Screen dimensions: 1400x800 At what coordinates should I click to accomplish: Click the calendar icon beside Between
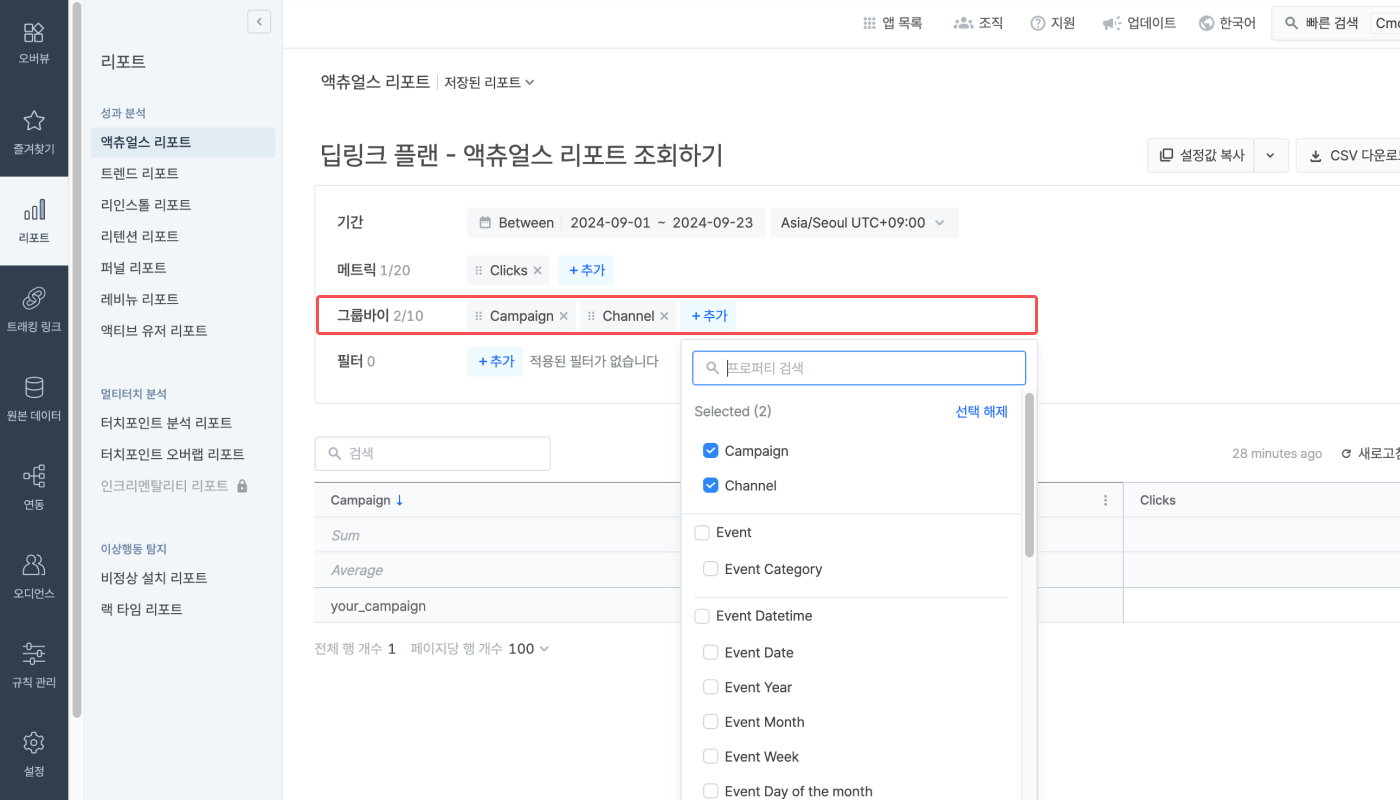coord(485,223)
